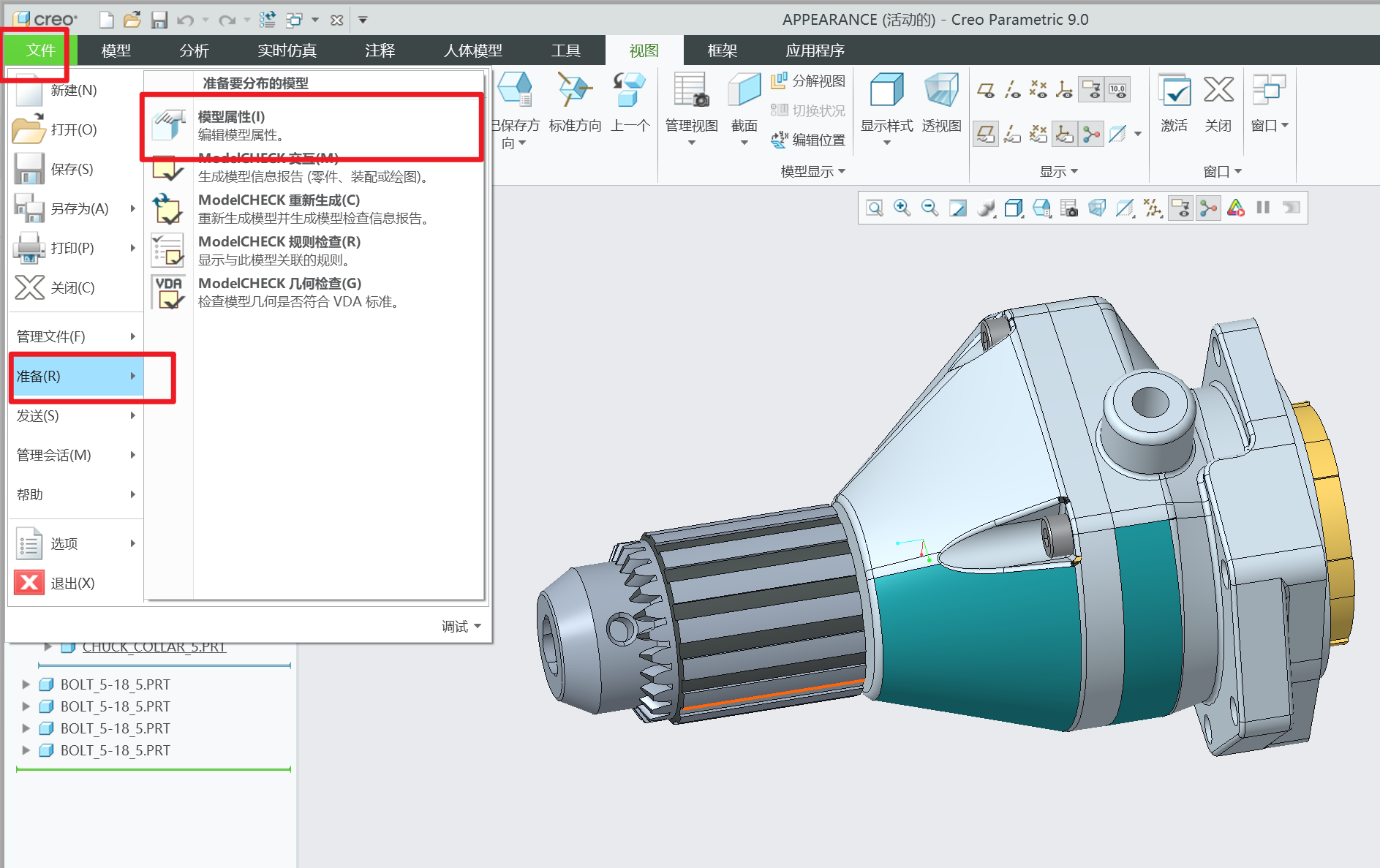Expand the 另存为(A) submenu arrow
Viewport: 1380px width, 868px height.
(x=132, y=208)
